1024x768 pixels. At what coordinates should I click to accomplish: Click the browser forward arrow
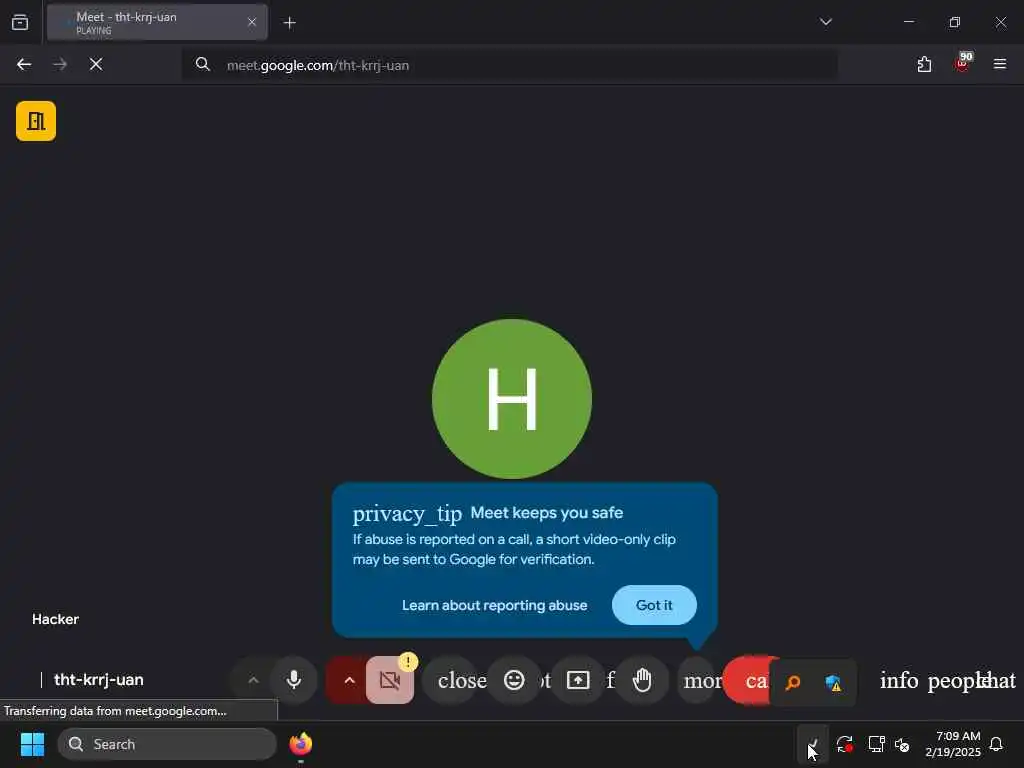(60, 64)
